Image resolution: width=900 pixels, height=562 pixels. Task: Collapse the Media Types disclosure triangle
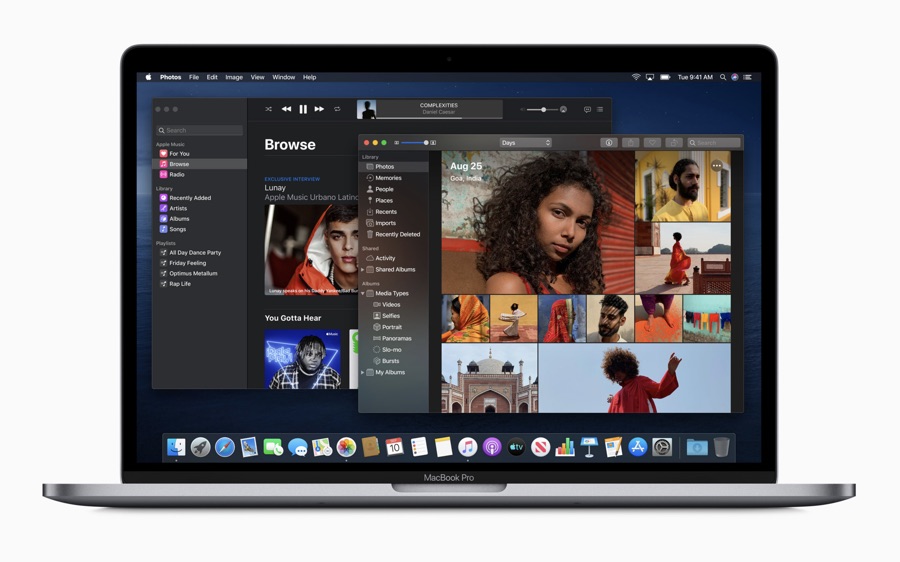pos(363,293)
